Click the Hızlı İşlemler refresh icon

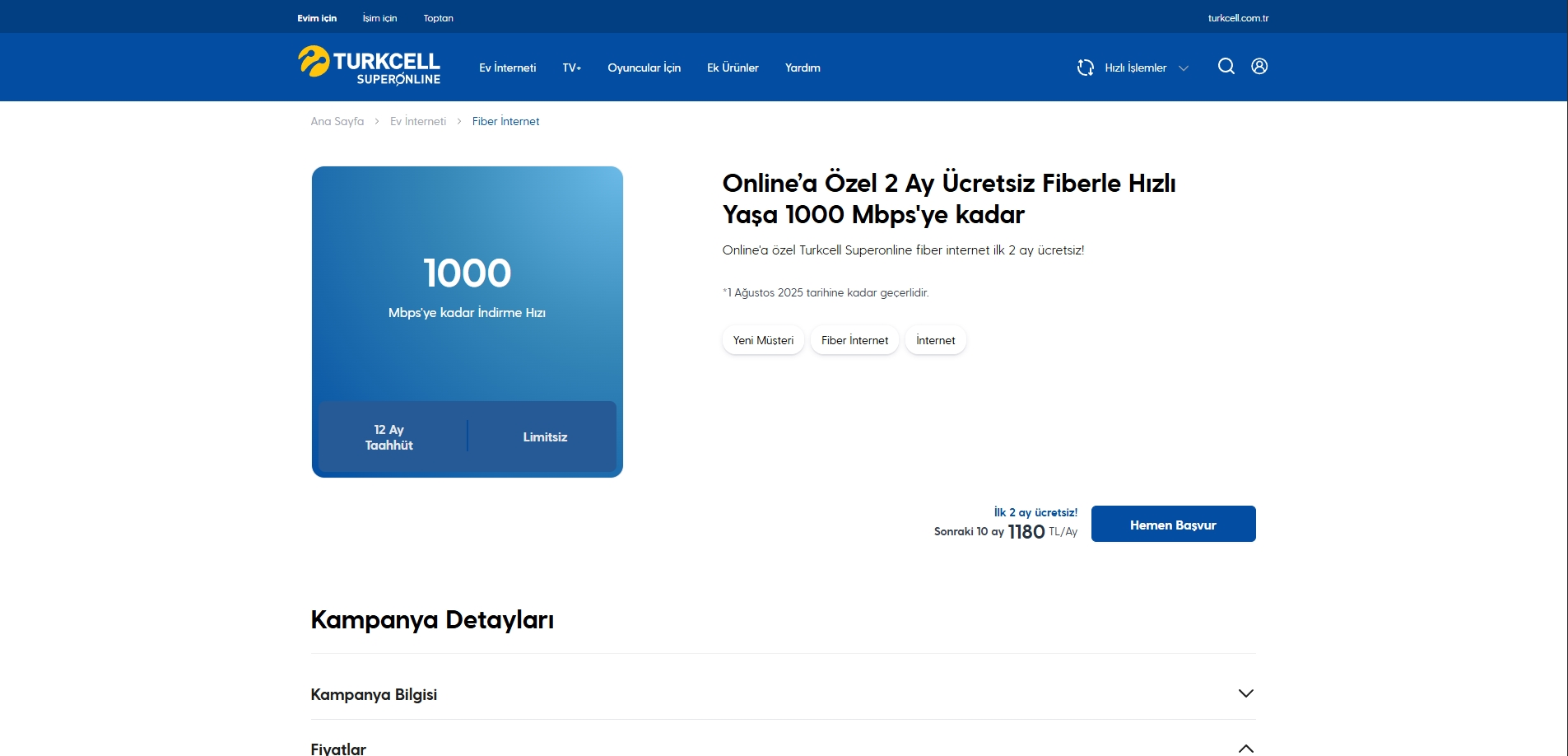coord(1086,68)
